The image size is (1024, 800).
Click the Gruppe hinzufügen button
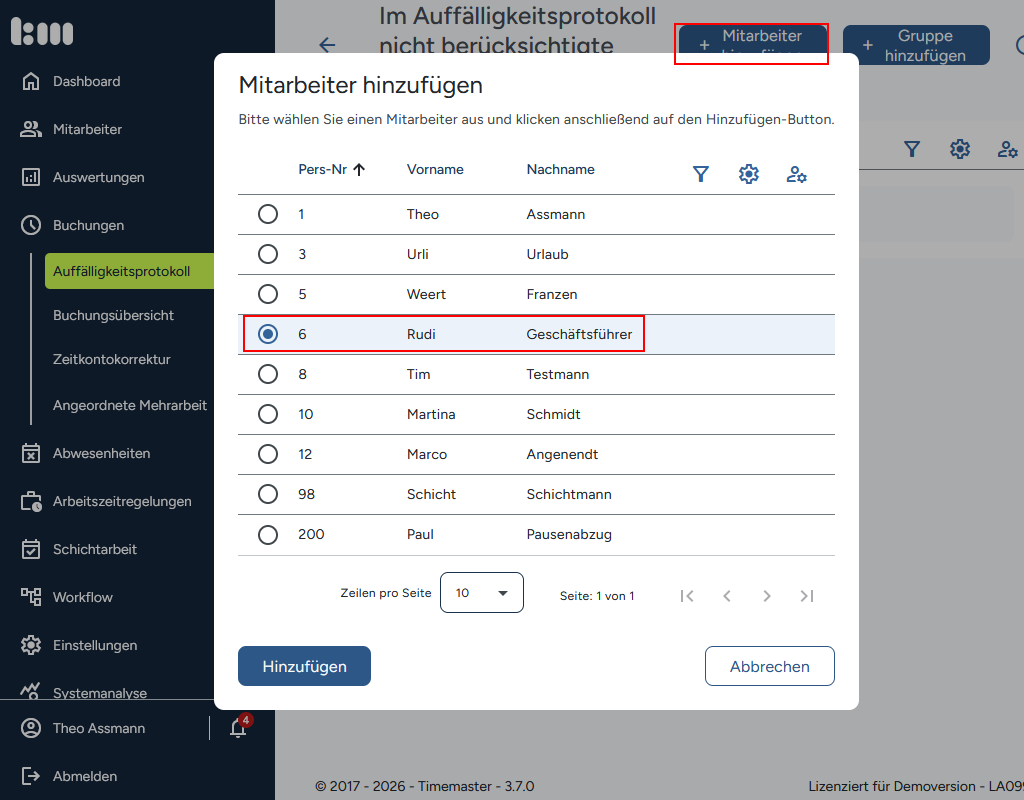coord(916,45)
